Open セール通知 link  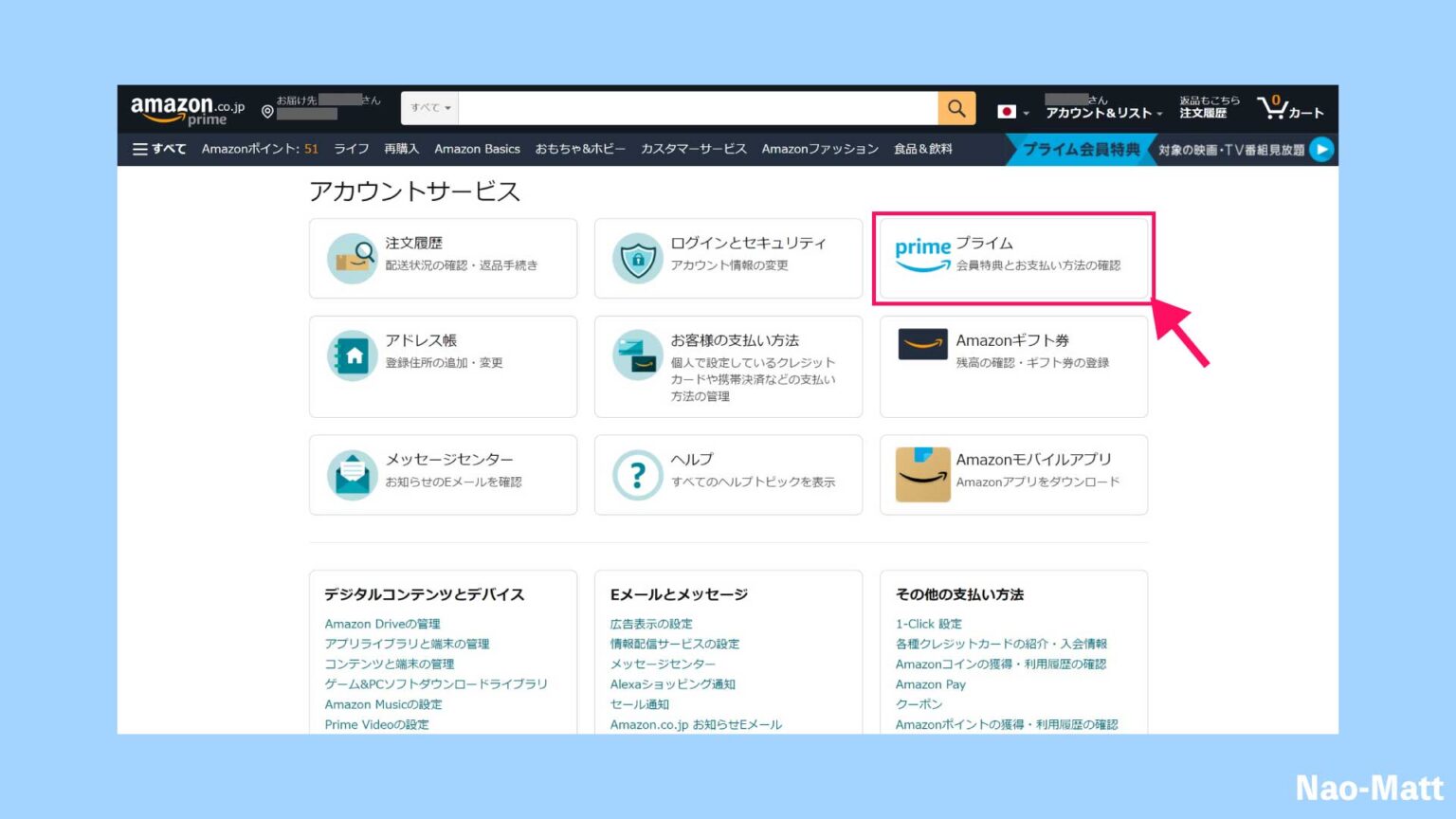(639, 704)
